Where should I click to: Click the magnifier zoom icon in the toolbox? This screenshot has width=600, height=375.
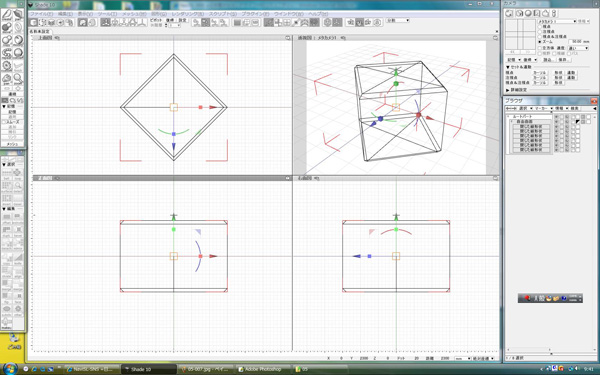pos(18,79)
